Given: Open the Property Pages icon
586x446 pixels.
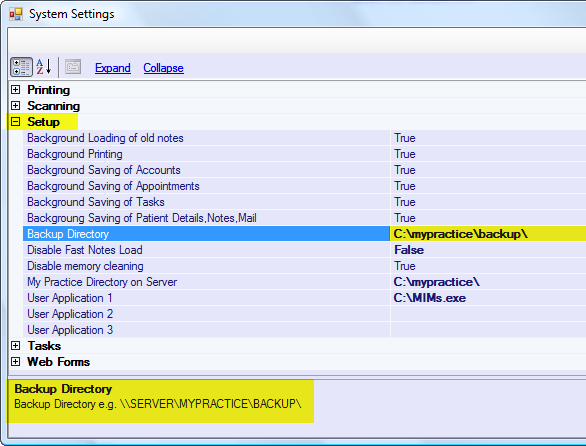Looking at the screenshot, I should (73, 67).
